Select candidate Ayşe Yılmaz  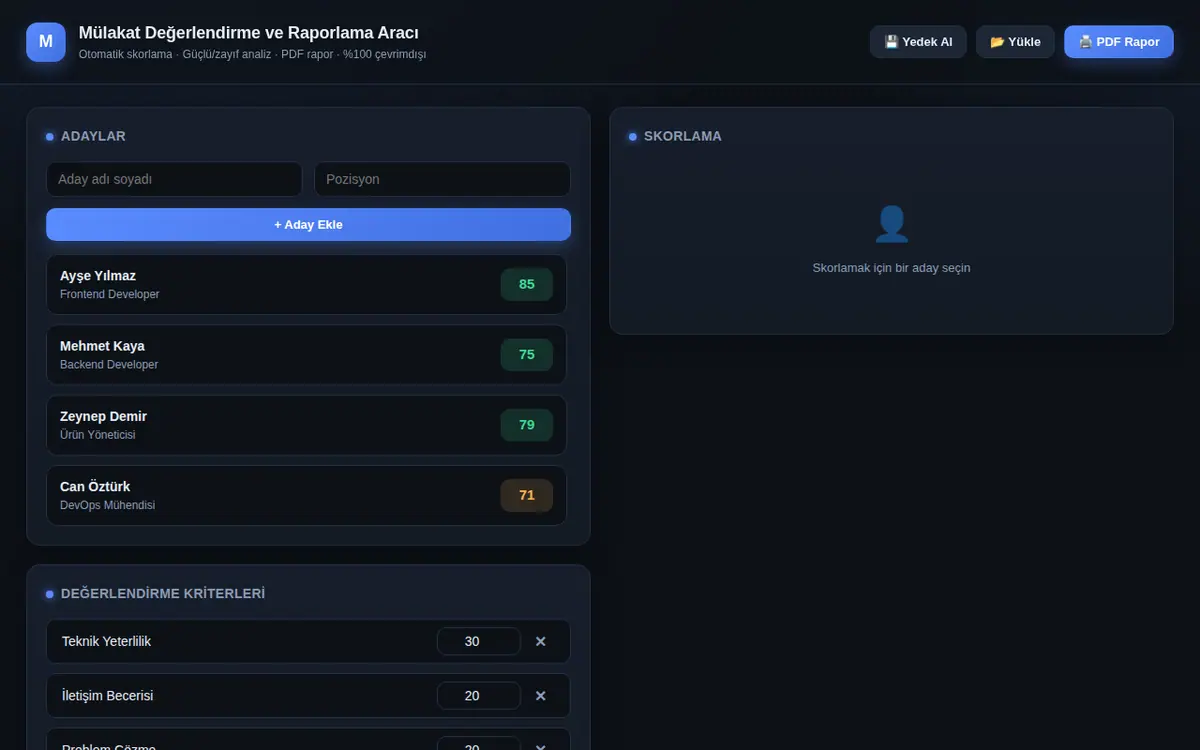(x=306, y=285)
